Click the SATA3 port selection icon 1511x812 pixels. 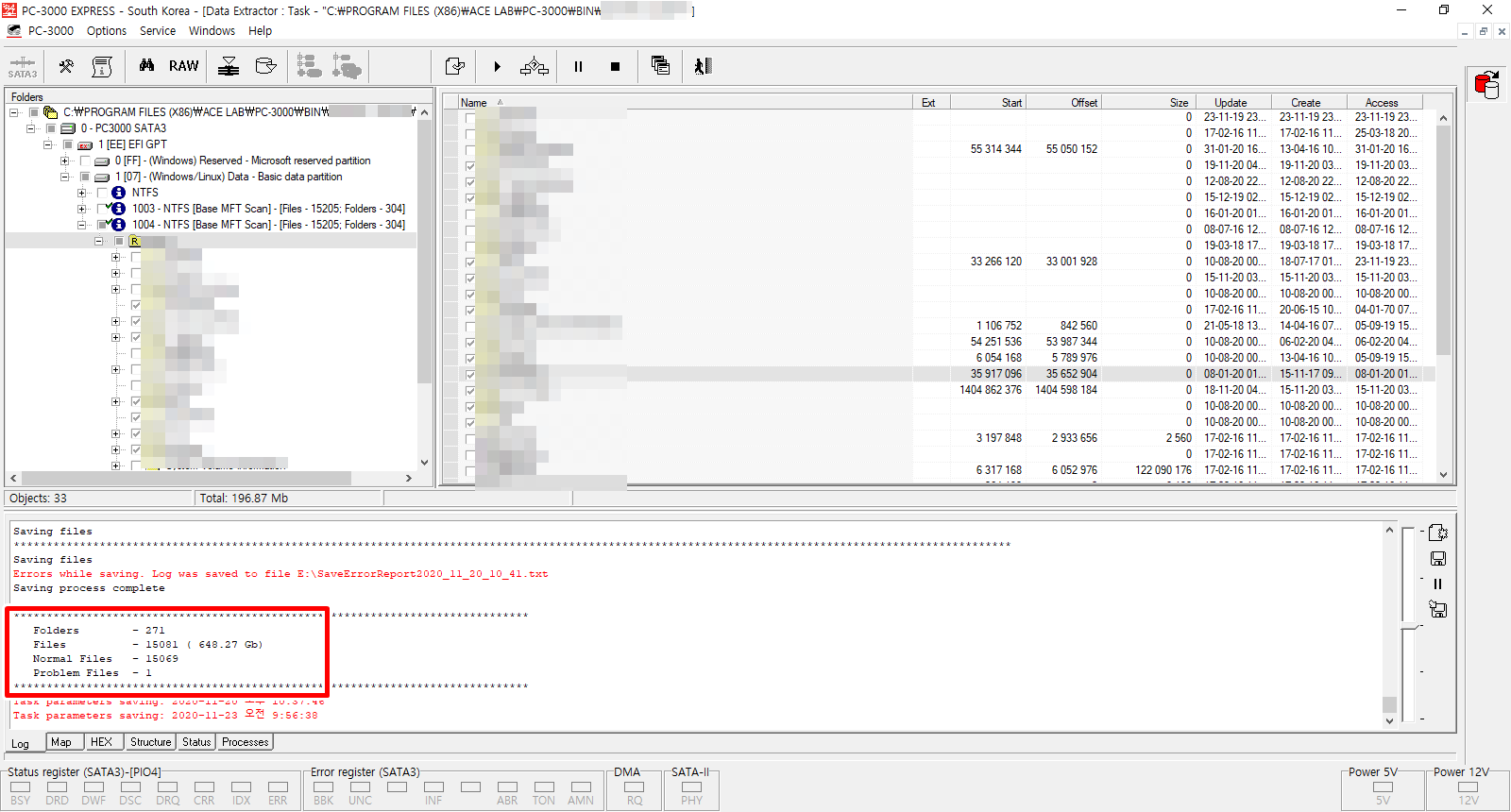23,67
